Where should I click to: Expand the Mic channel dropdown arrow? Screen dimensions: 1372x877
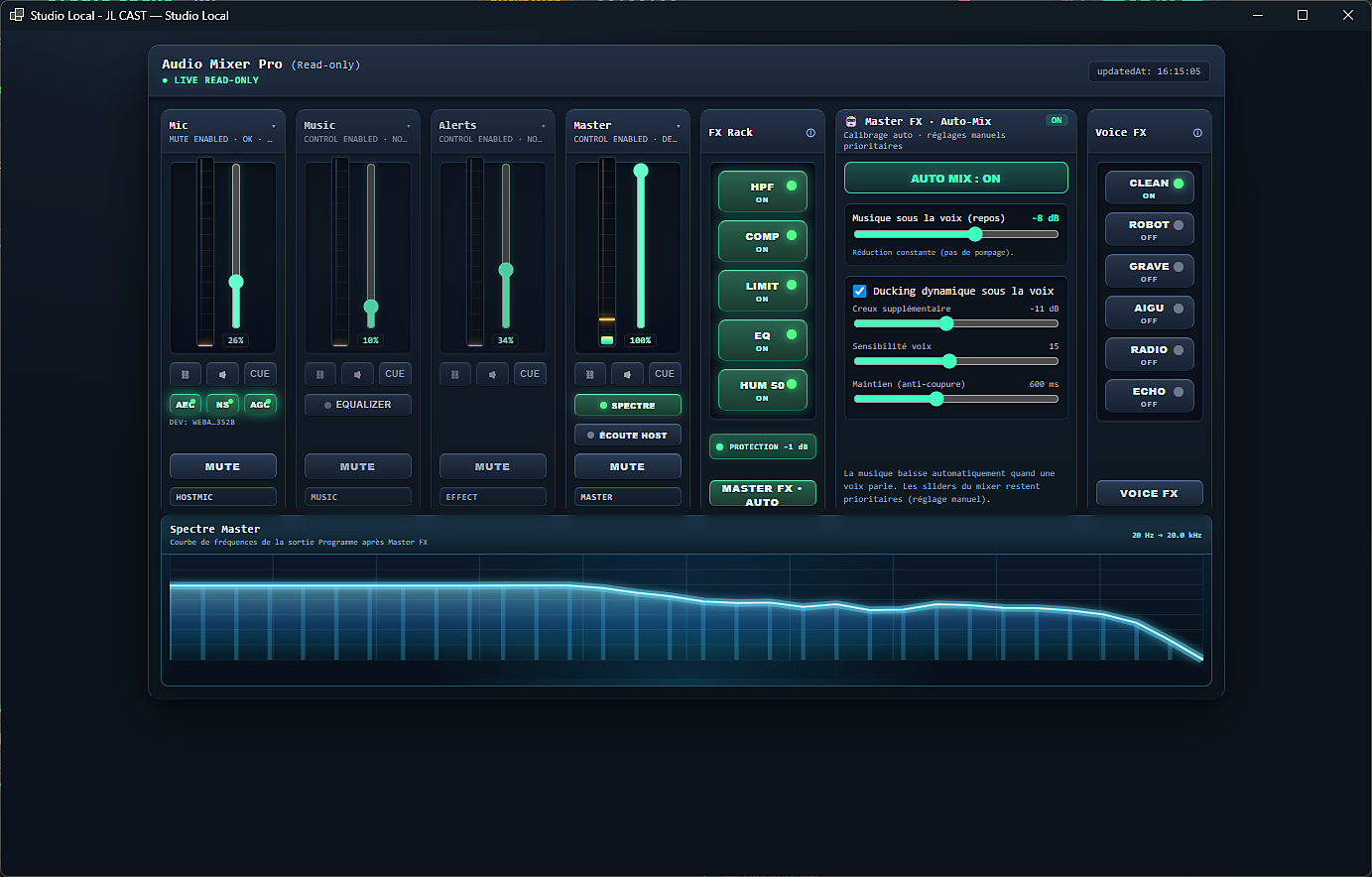click(x=274, y=126)
